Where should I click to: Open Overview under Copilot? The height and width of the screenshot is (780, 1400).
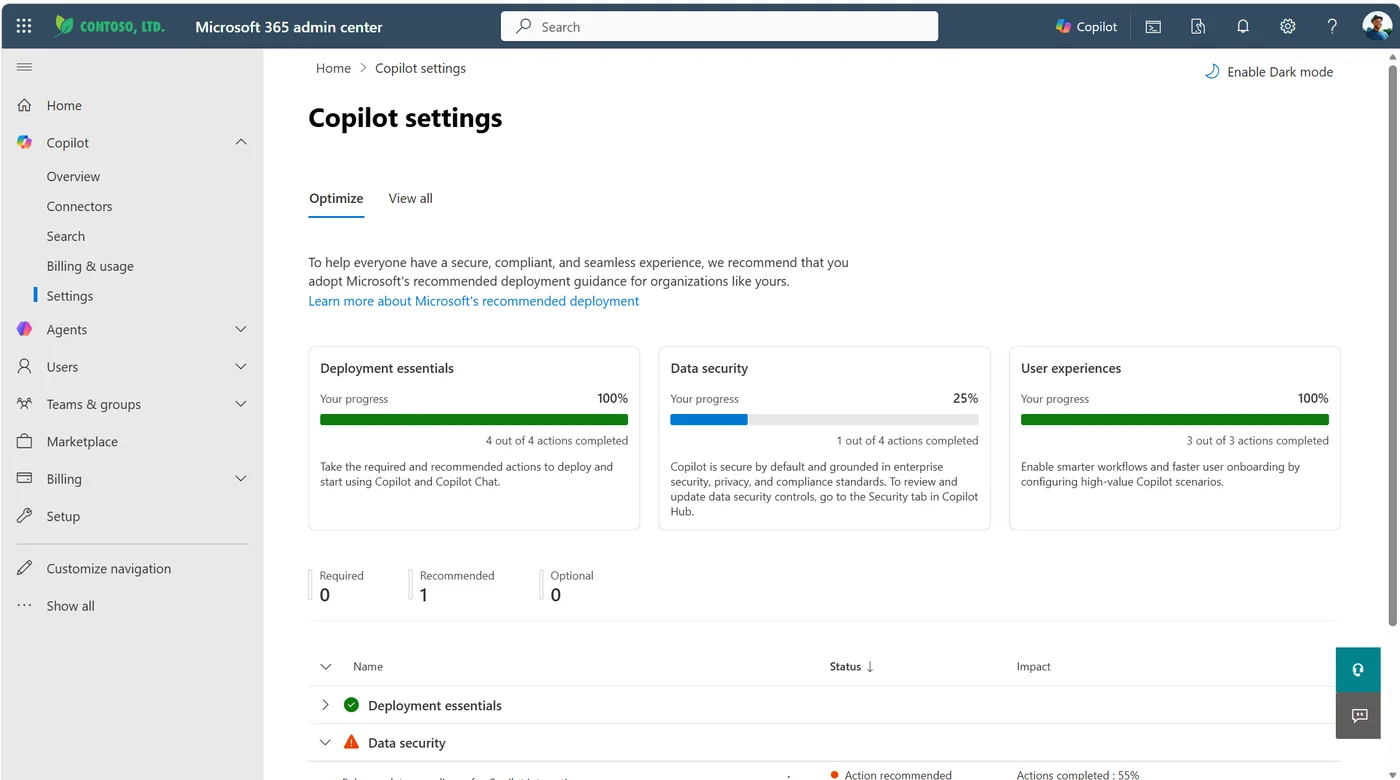pyautogui.click(x=73, y=177)
